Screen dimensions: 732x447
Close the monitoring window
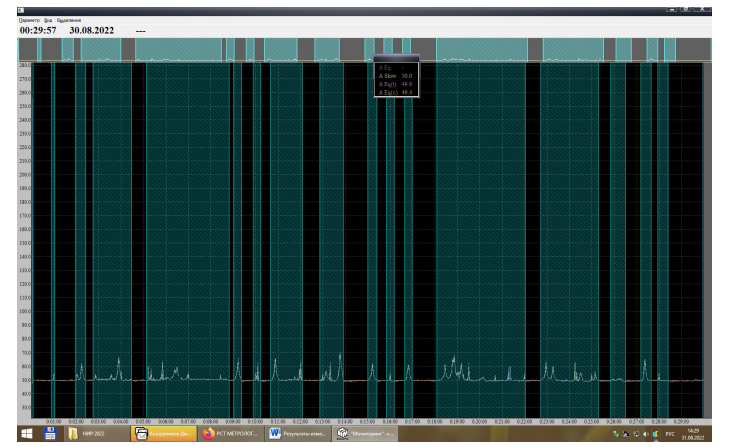[x=702, y=10]
